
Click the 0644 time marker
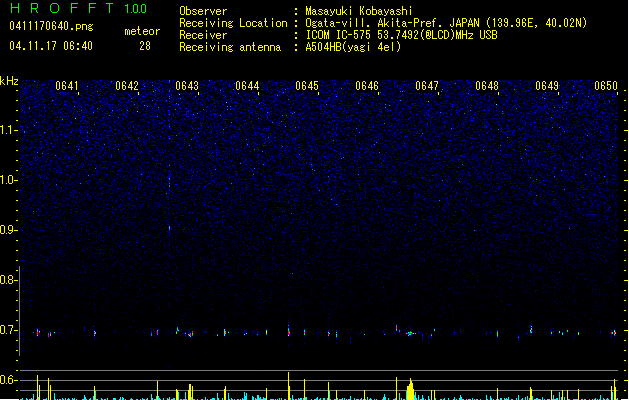(x=247, y=86)
